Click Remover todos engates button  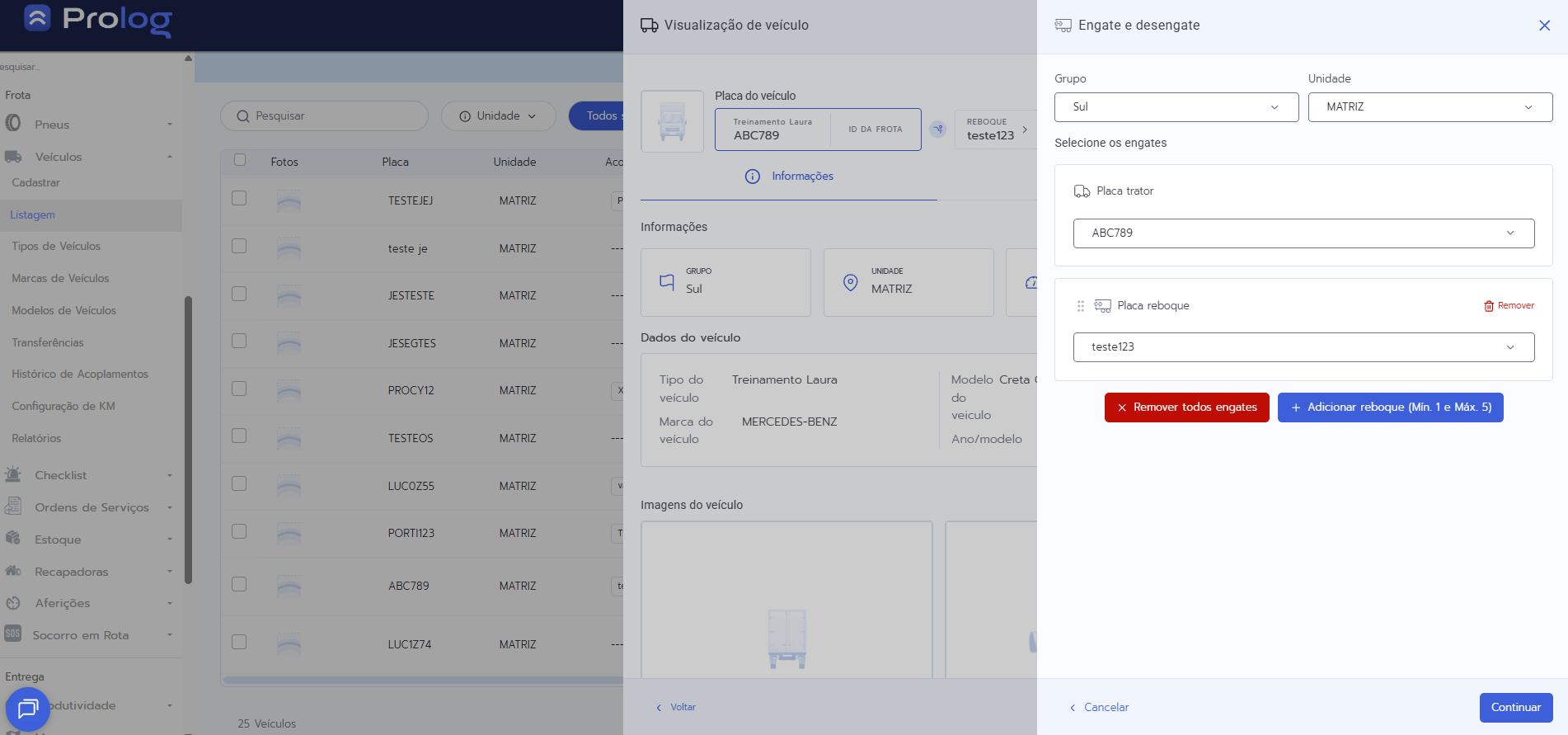(1186, 408)
